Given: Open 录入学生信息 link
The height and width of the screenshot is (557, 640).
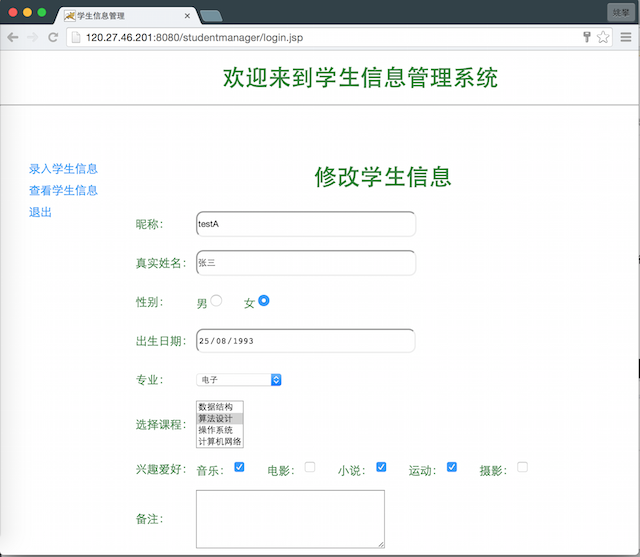Looking at the screenshot, I should [x=63, y=169].
